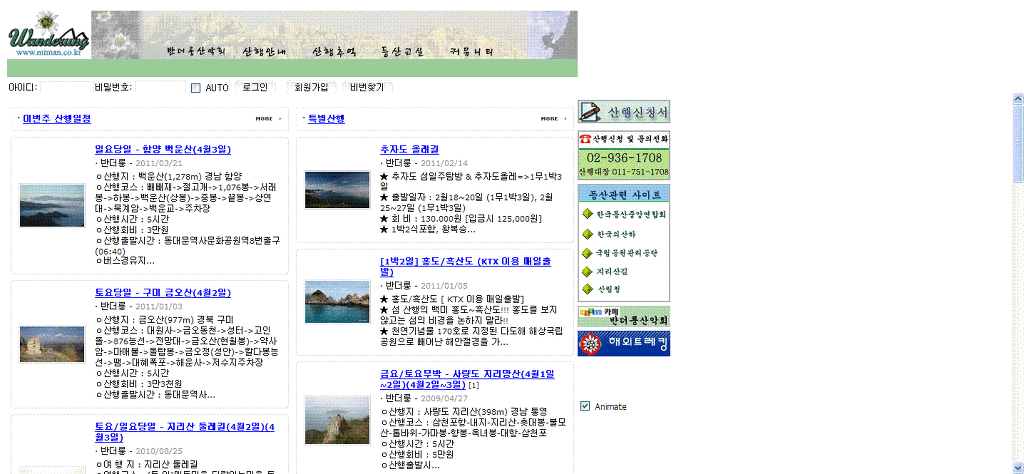1024x474 pixels.
Task: Open the 커뮤니티 menu
Action: tap(472, 51)
